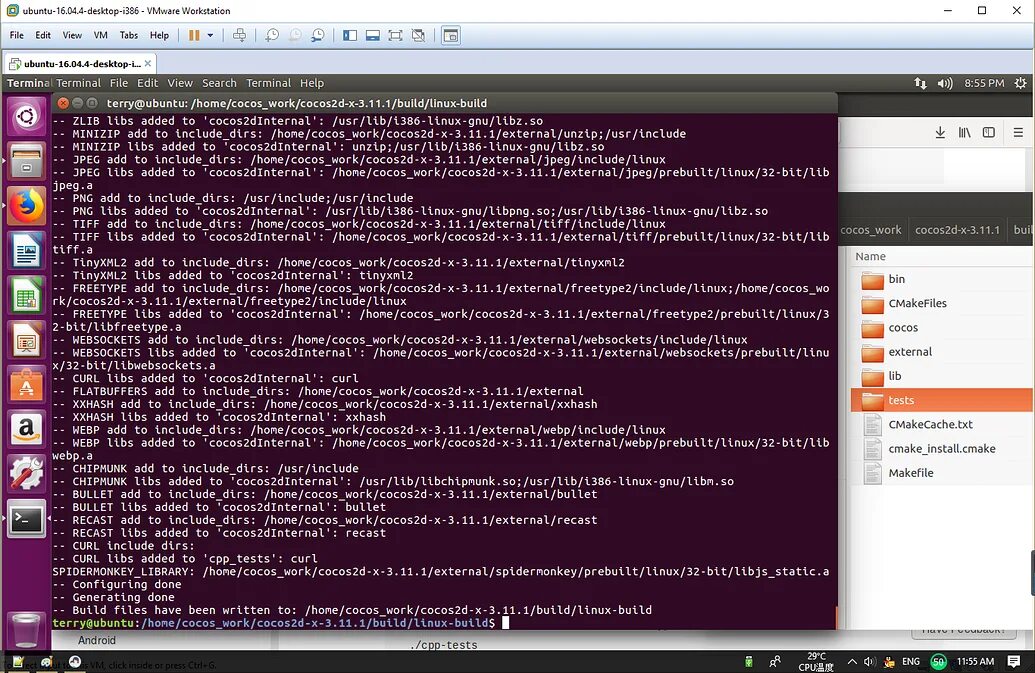The width and height of the screenshot is (1035, 673).
Task: Close the terminal window with red button
Action: (x=63, y=103)
